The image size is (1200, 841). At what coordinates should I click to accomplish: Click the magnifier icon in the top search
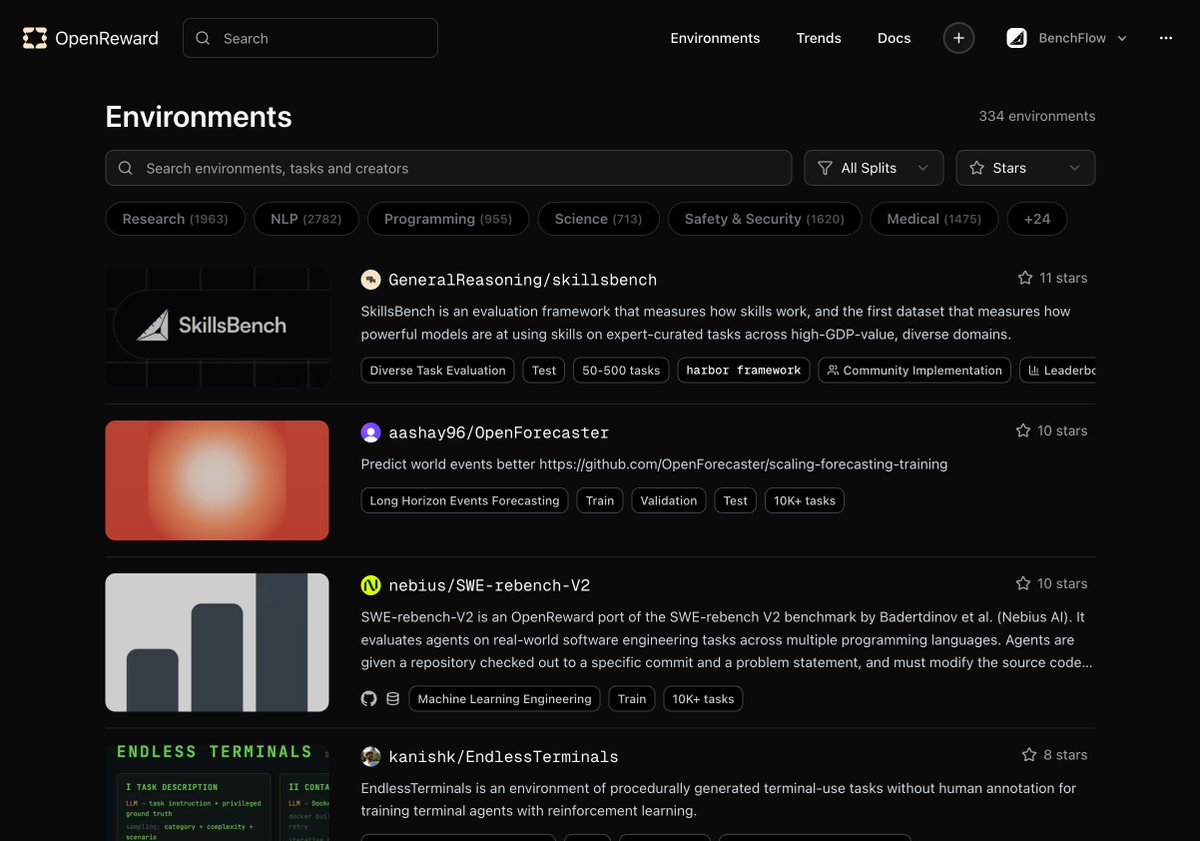tap(203, 38)
